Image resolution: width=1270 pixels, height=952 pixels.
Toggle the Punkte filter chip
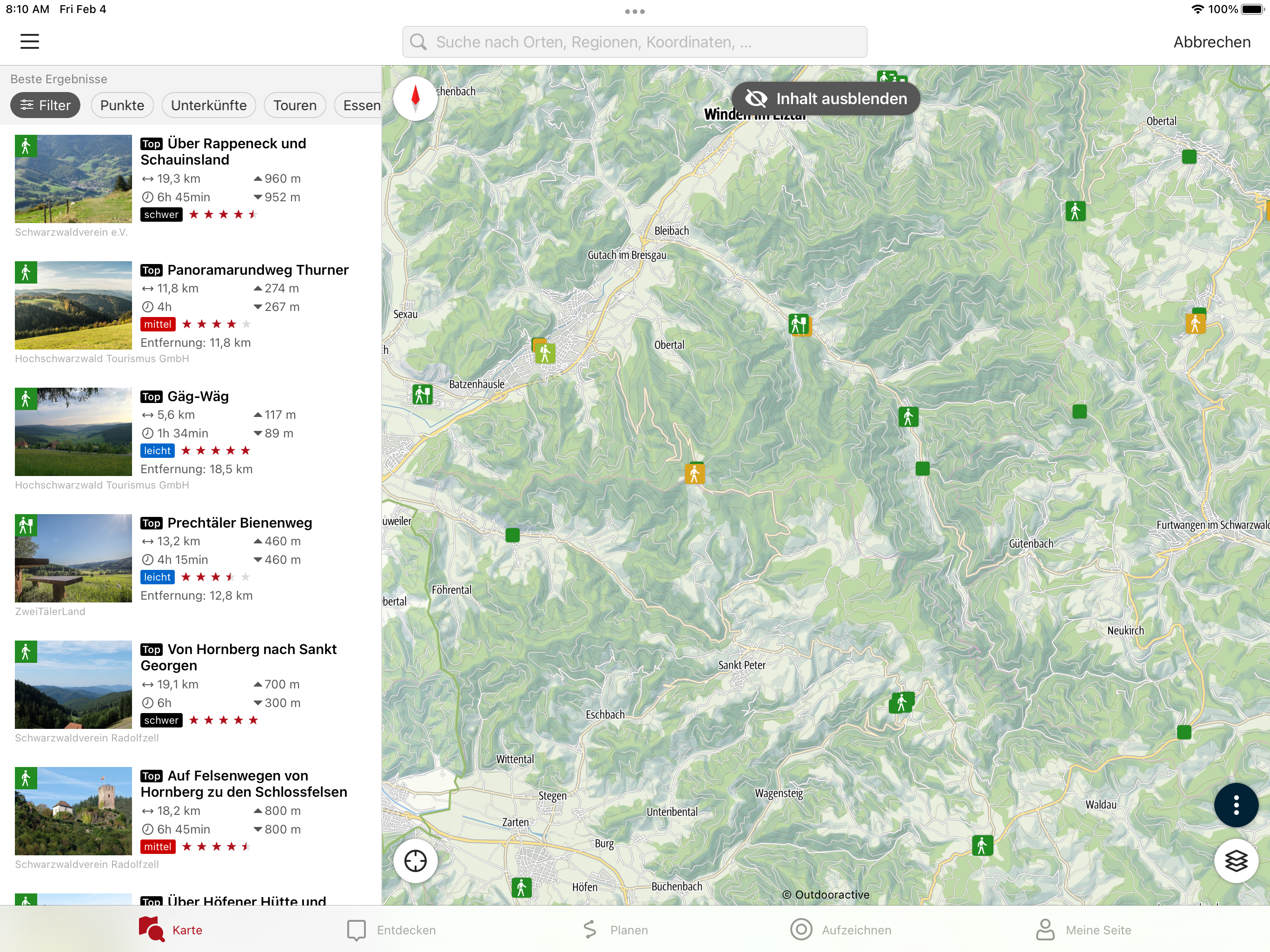pyautogui.click(x=122, y=105)
